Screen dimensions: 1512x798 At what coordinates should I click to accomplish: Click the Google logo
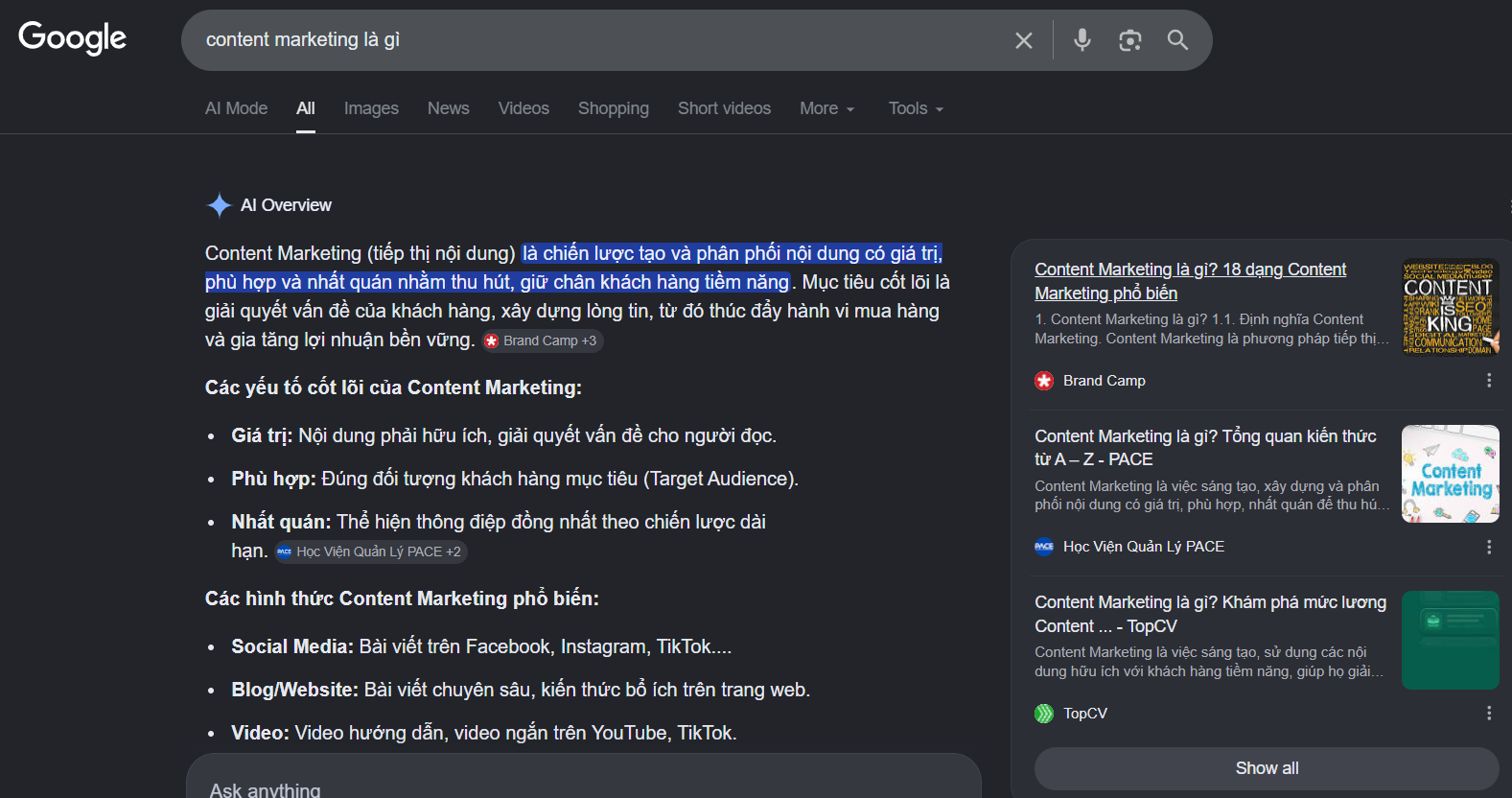(x=73, y=38)
